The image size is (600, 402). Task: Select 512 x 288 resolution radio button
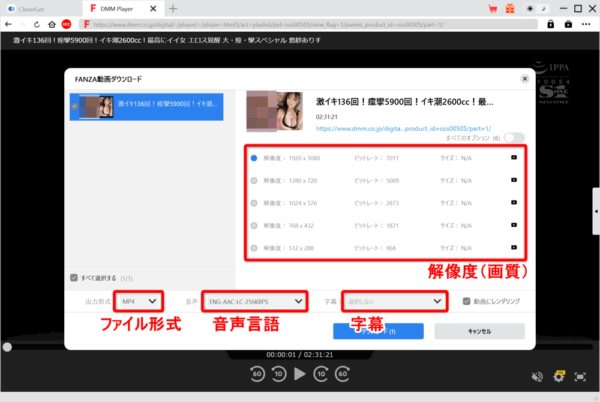tap(254, 248)
